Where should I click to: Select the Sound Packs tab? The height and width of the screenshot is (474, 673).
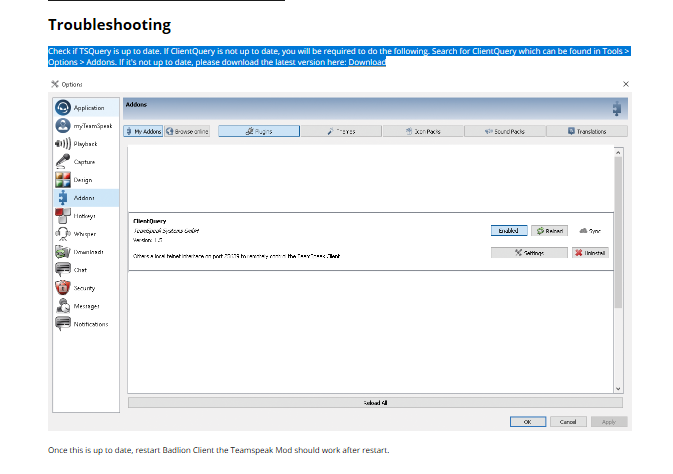pyautogui.click(x=505, y=131)
